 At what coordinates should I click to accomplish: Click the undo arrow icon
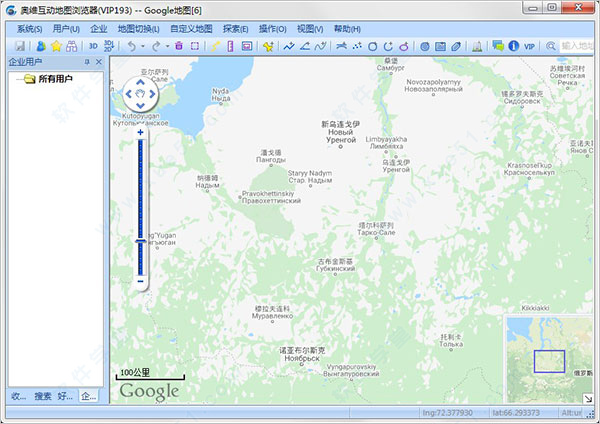click(132, 46)
